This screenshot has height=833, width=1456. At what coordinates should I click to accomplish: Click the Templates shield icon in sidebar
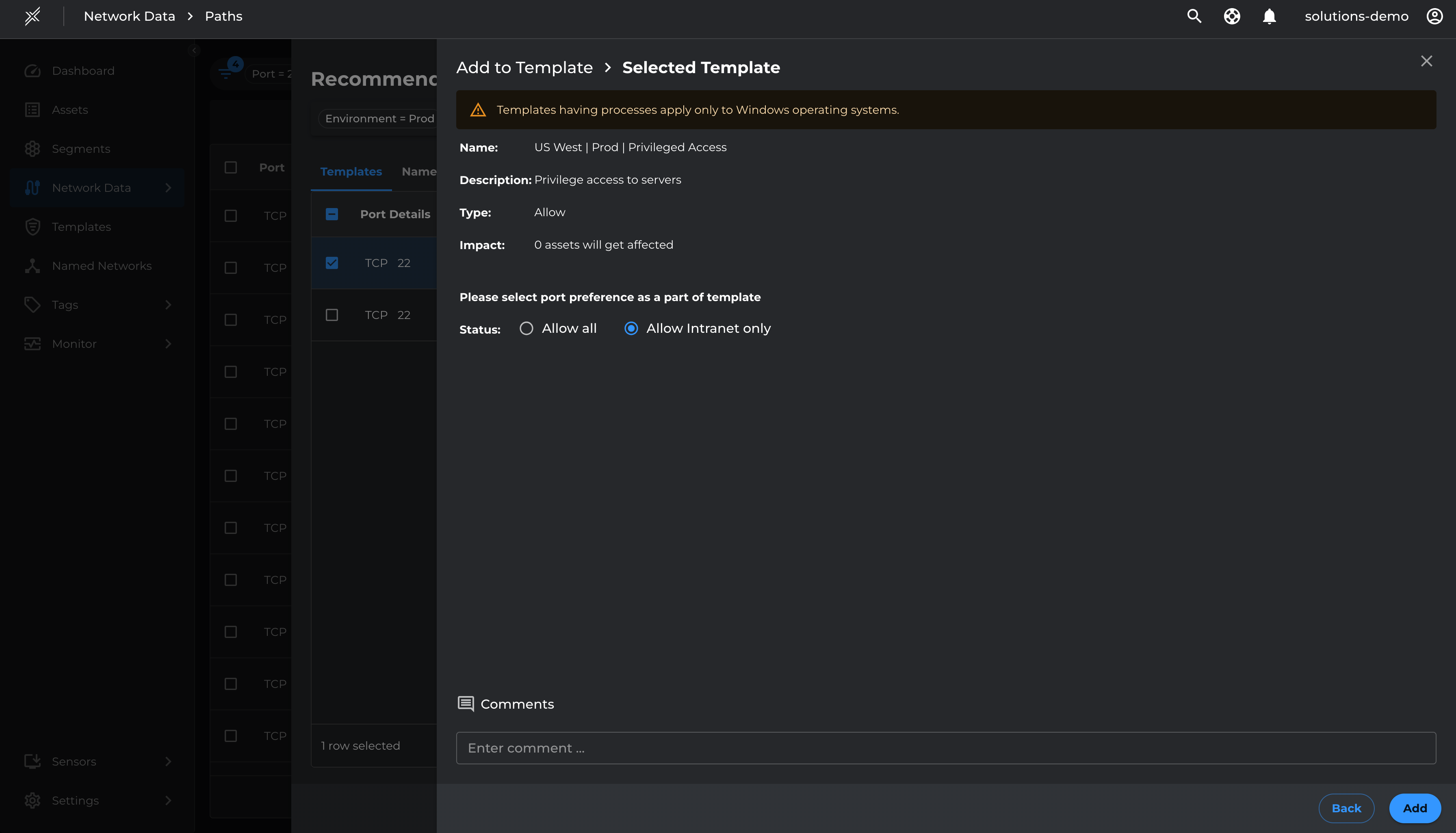pyautogui.click(x=32, y=227)
